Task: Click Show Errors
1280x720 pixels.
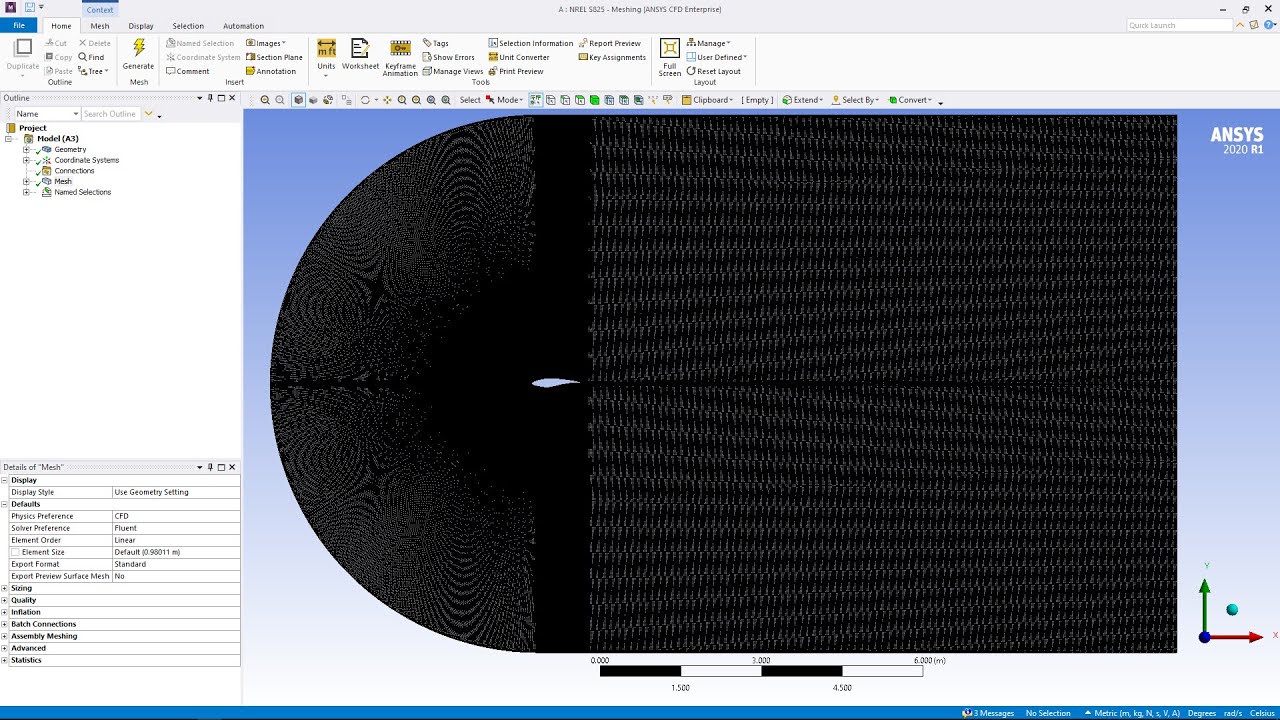Action: (x=448, y=57)
